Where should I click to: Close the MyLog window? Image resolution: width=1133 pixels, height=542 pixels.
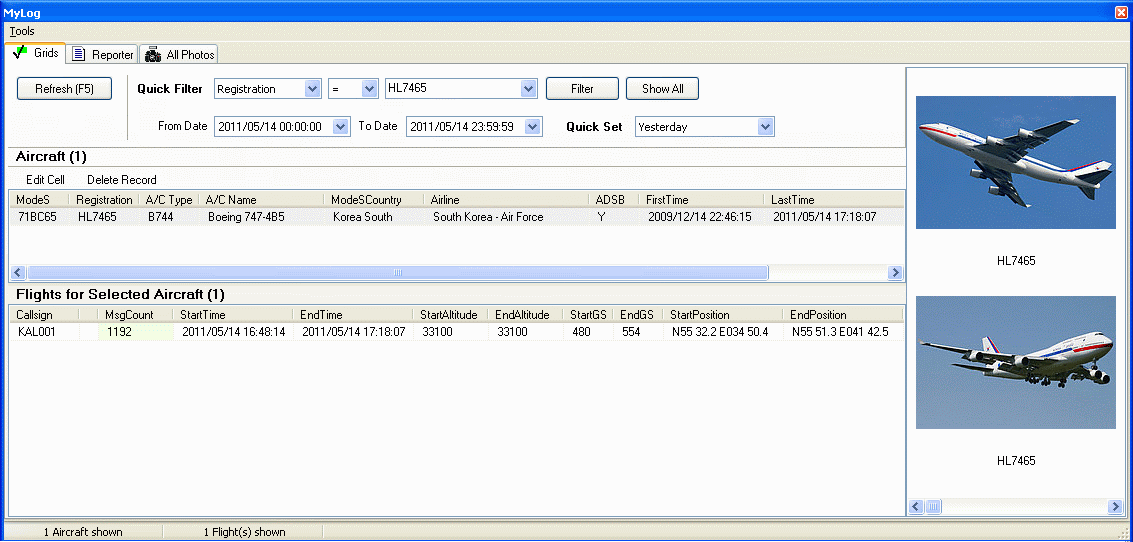click(x=1121, y=11)
